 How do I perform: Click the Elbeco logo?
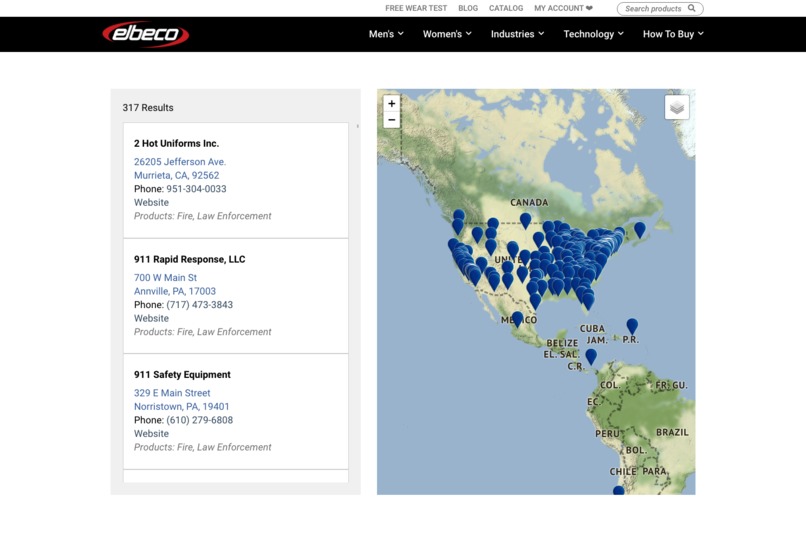point(145,34)
